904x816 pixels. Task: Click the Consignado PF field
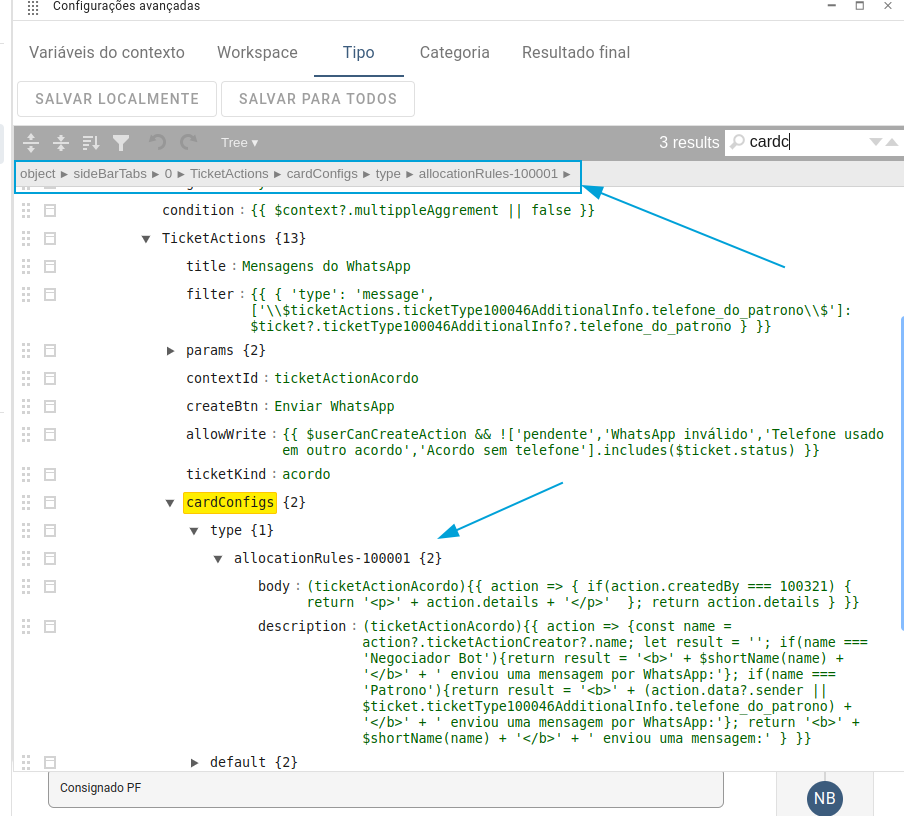click(386, 788)
